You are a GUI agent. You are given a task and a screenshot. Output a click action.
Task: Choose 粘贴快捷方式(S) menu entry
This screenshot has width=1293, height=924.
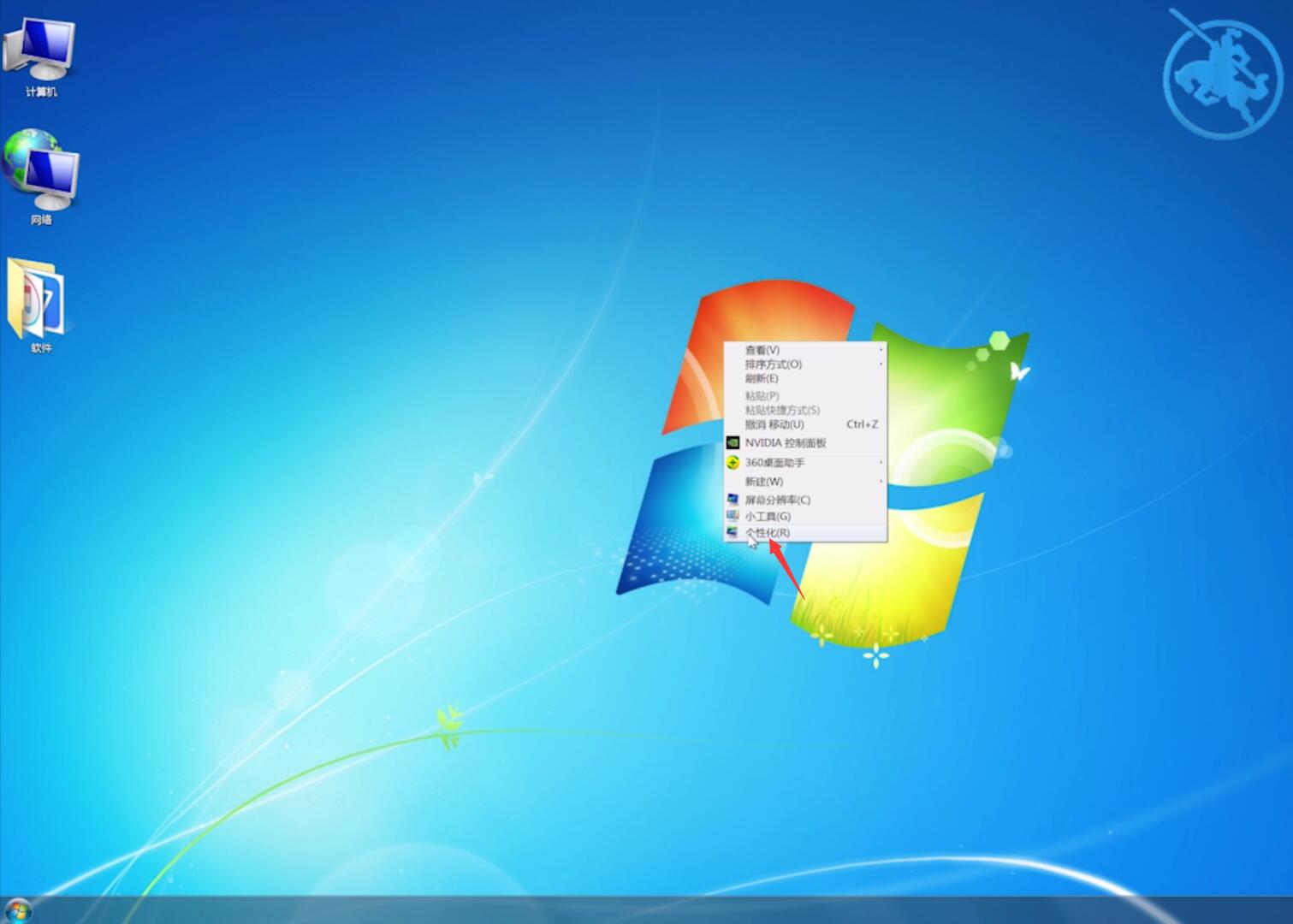point(805,410)
